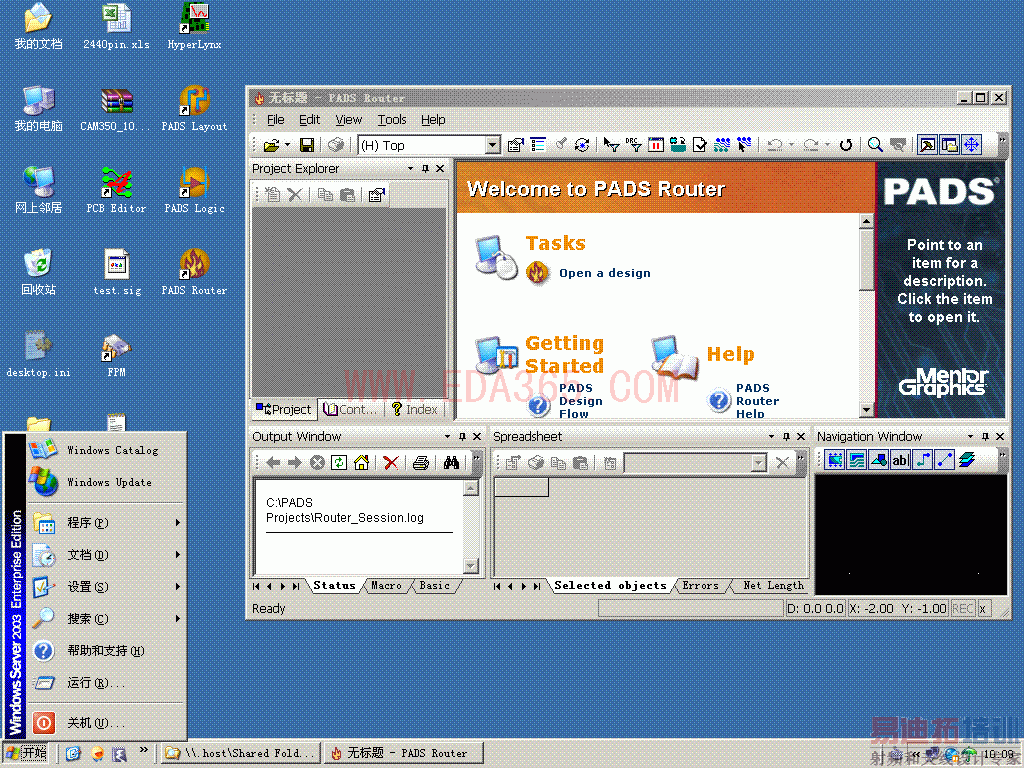1024x768 pixels.
Task: Toggle the shapes display button in Navigation Window
Action: (x=879, y=460)
